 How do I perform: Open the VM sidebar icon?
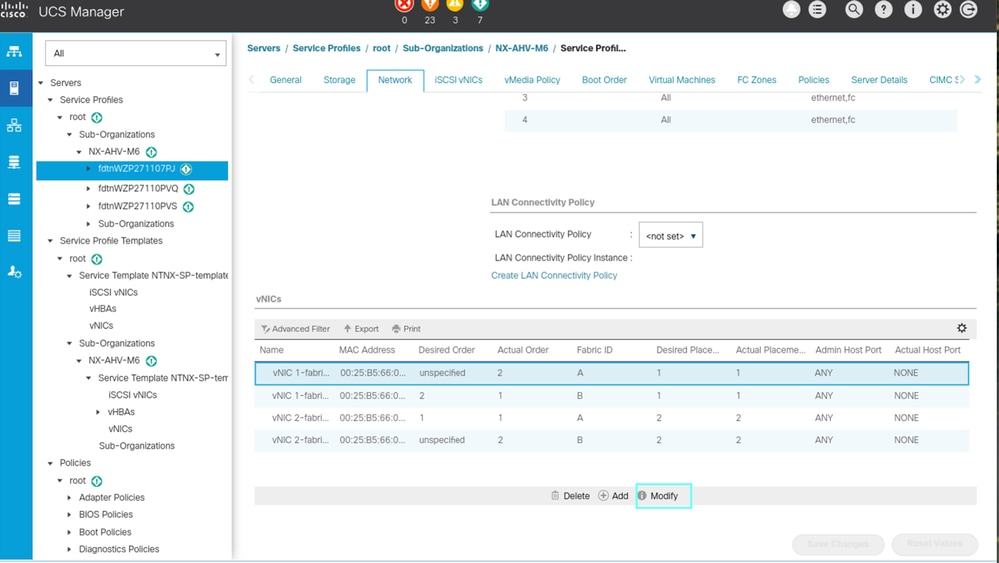pyautogui.click(x=14, y=199)
